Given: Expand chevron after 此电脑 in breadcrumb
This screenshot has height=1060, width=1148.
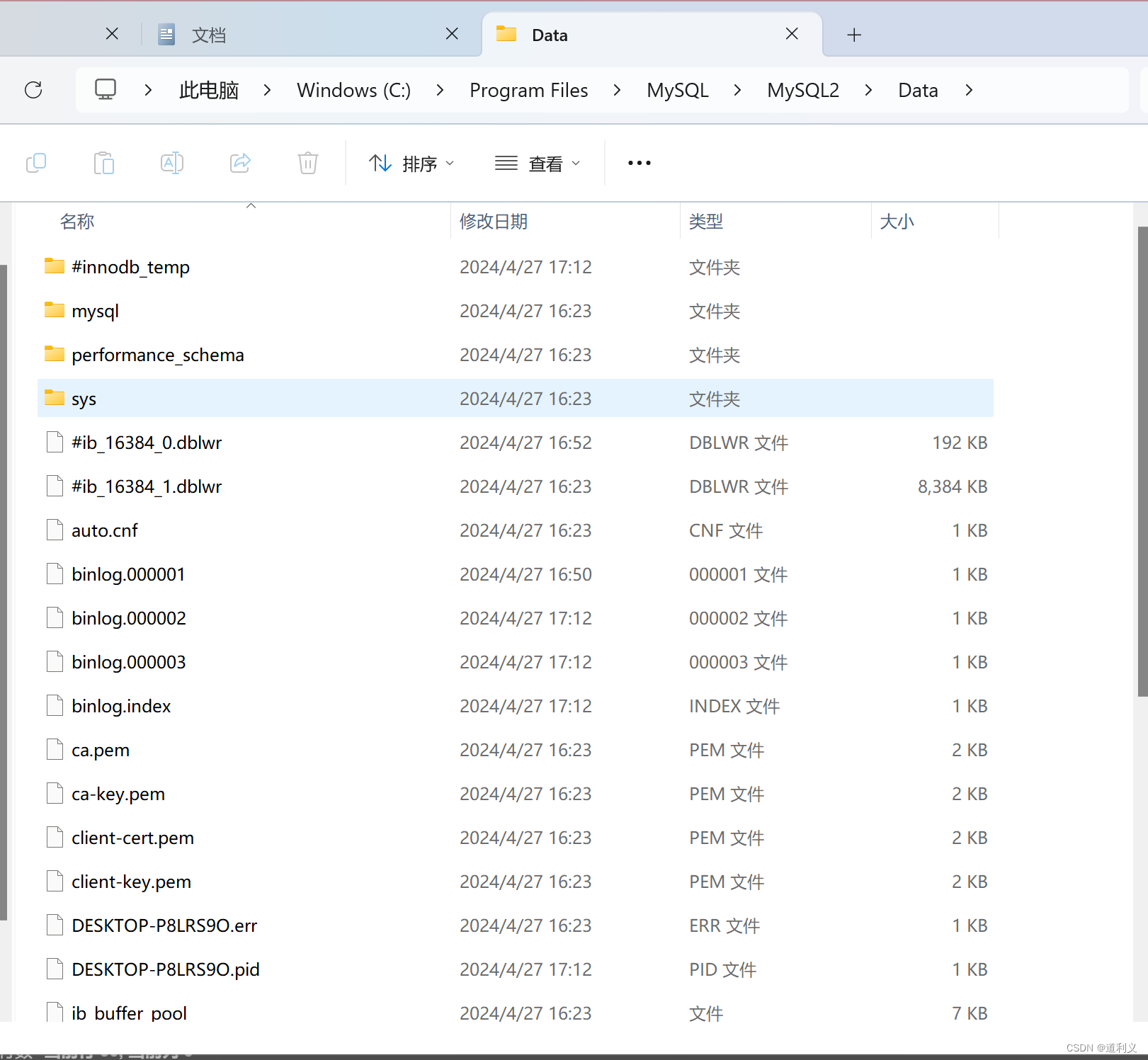Looking at the screenshot, I should [267, 90].
